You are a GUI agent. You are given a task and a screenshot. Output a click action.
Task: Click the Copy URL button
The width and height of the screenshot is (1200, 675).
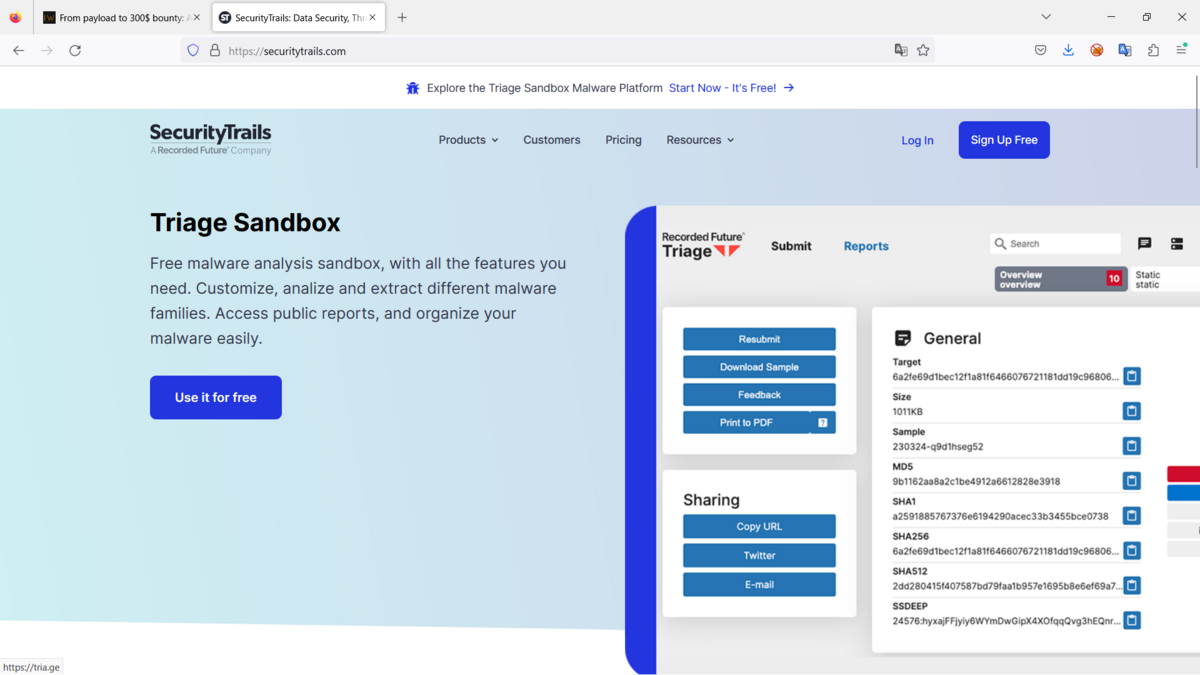(759, 526)
